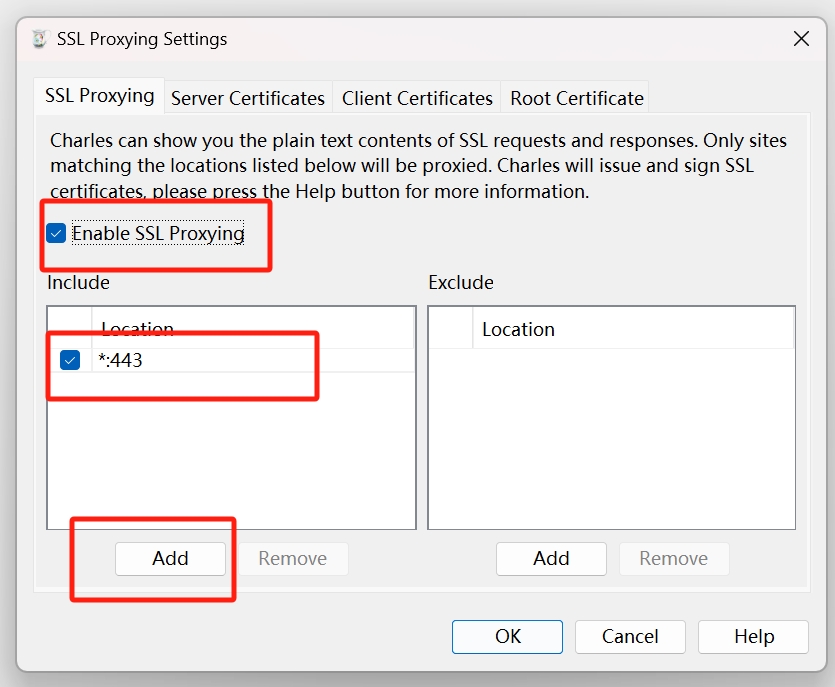Add a new location to Exclude list

pyautogui.click(x=551, y=559)
